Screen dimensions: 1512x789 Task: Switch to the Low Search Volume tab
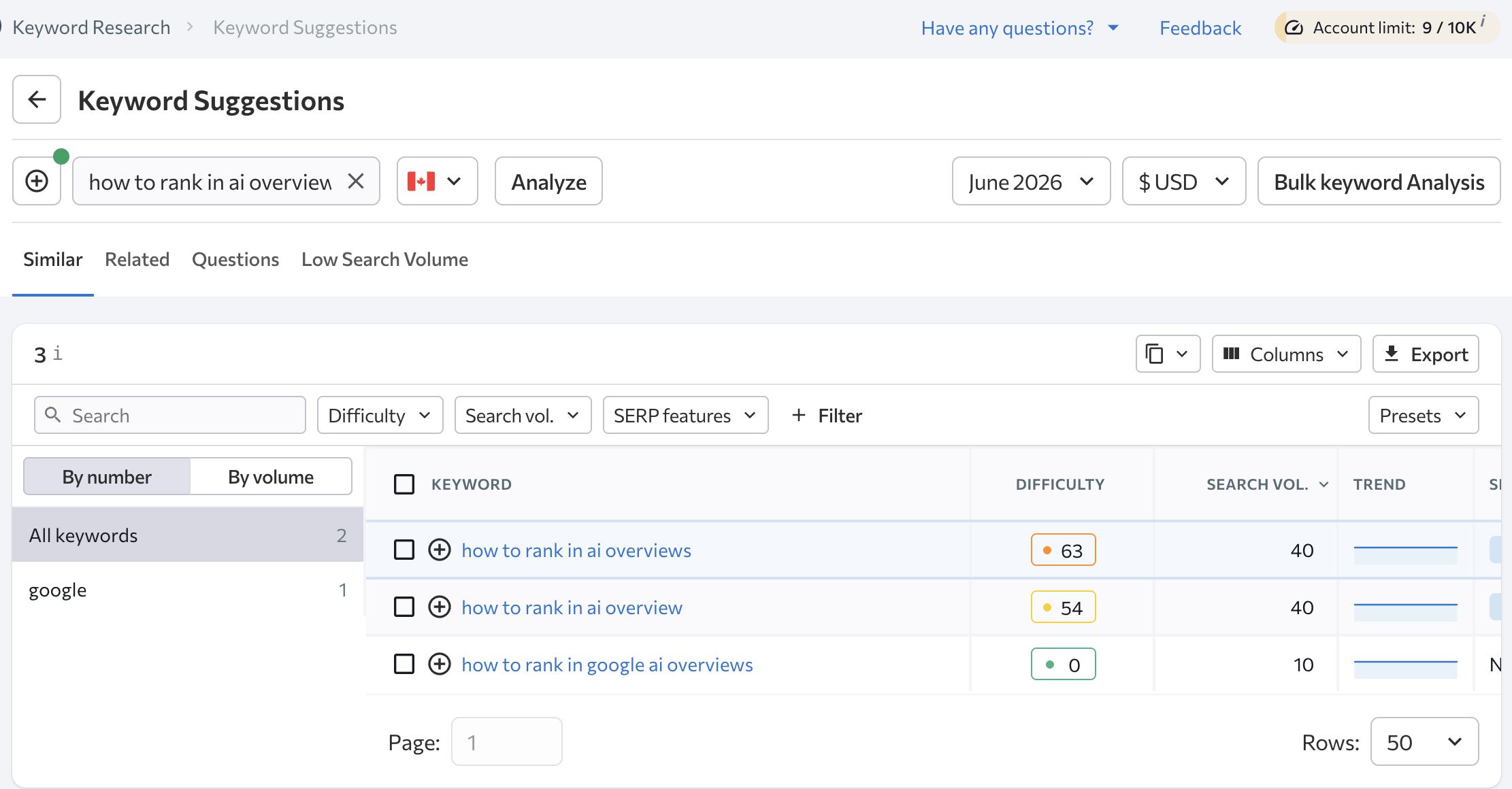pos(384,259)
